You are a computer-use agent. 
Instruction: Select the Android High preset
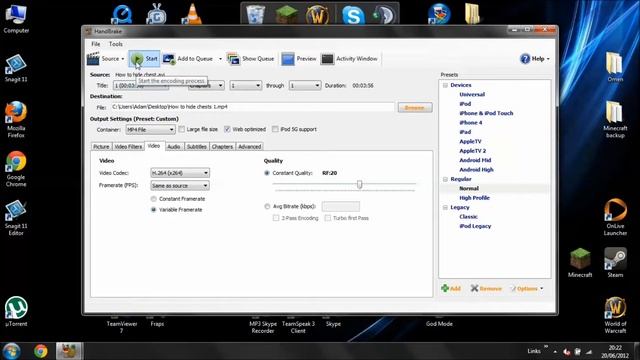coord(476,169)
